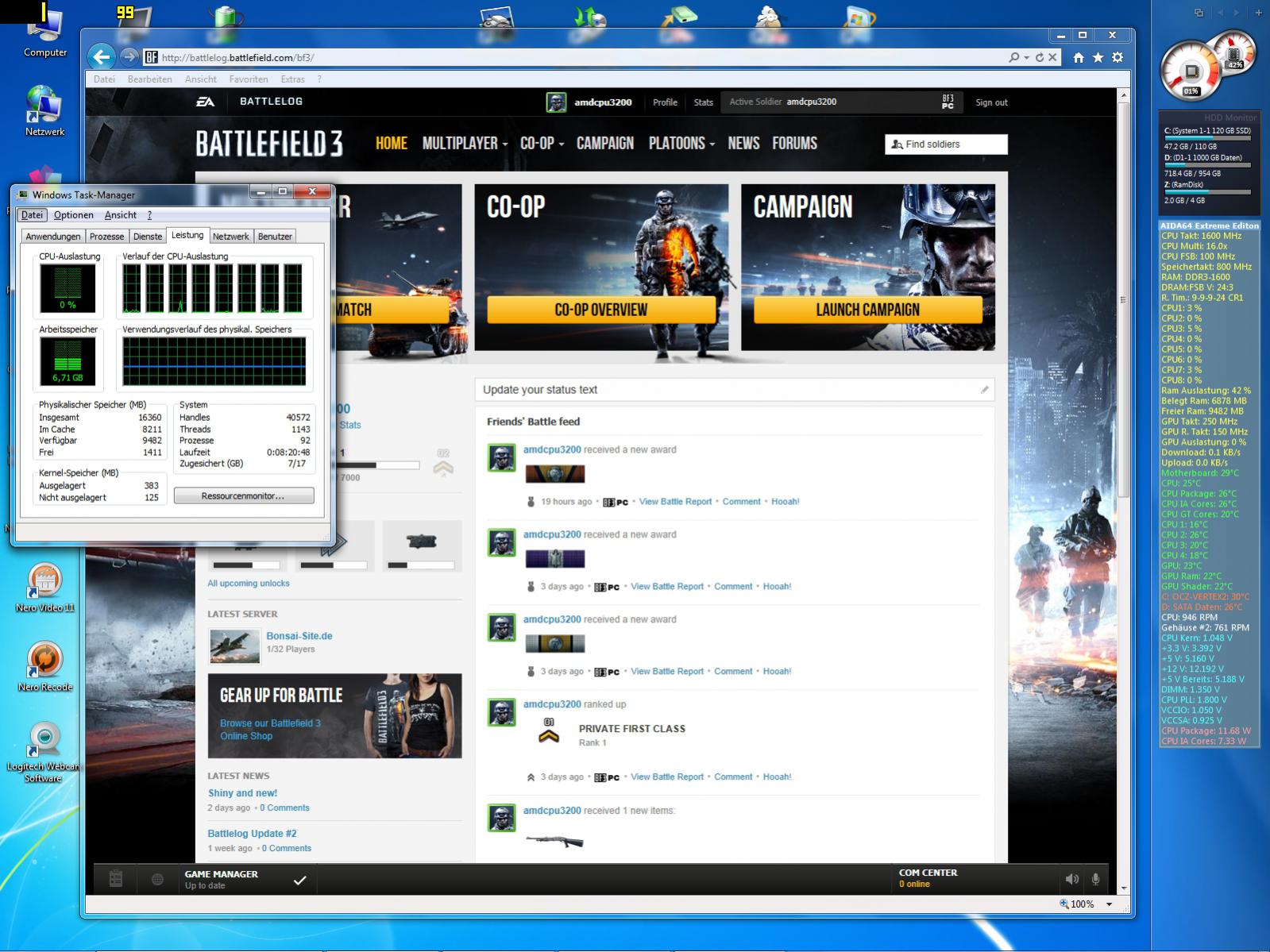Click the search magnifier in address bar

[x=1014, y=57]
